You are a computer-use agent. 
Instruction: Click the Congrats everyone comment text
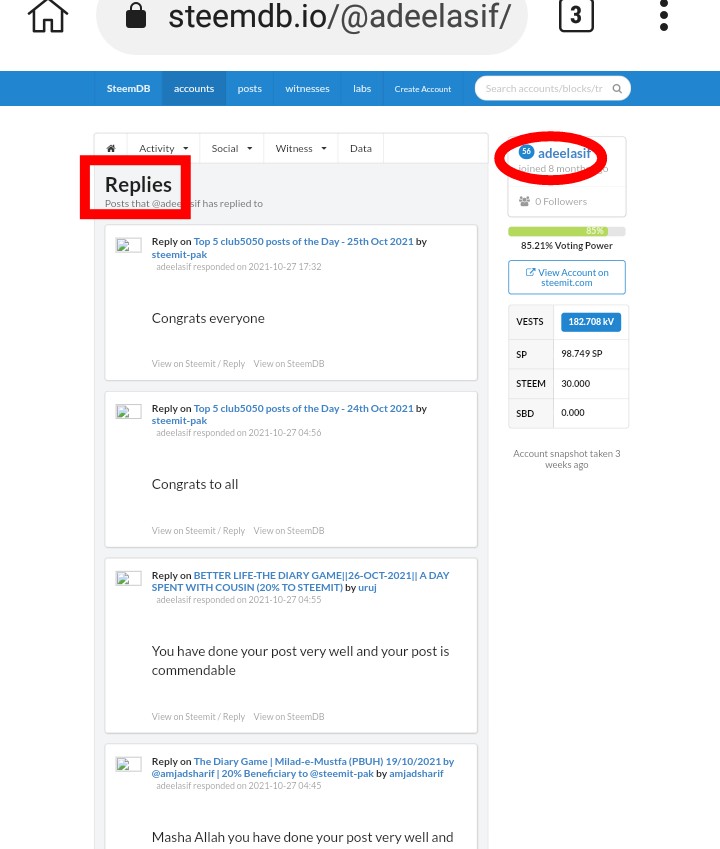pos(208,318)
